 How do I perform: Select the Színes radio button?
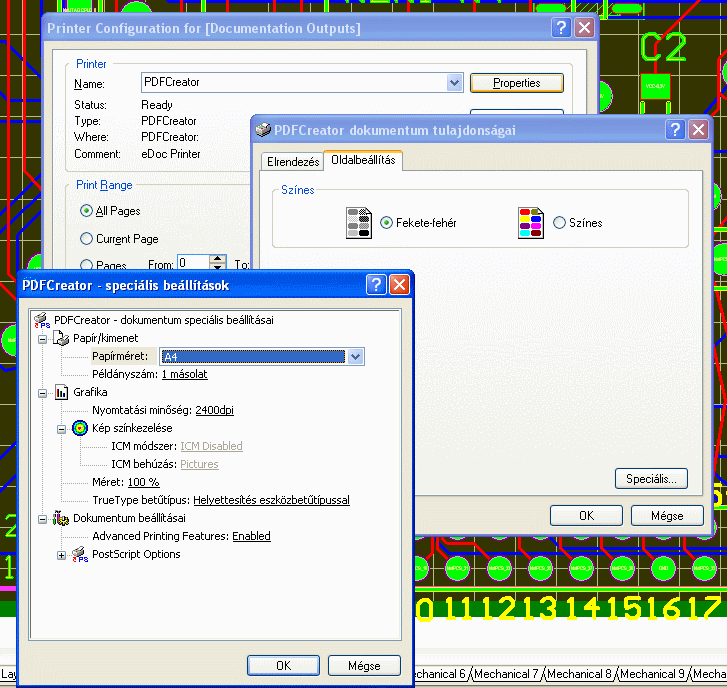(560, 223)
